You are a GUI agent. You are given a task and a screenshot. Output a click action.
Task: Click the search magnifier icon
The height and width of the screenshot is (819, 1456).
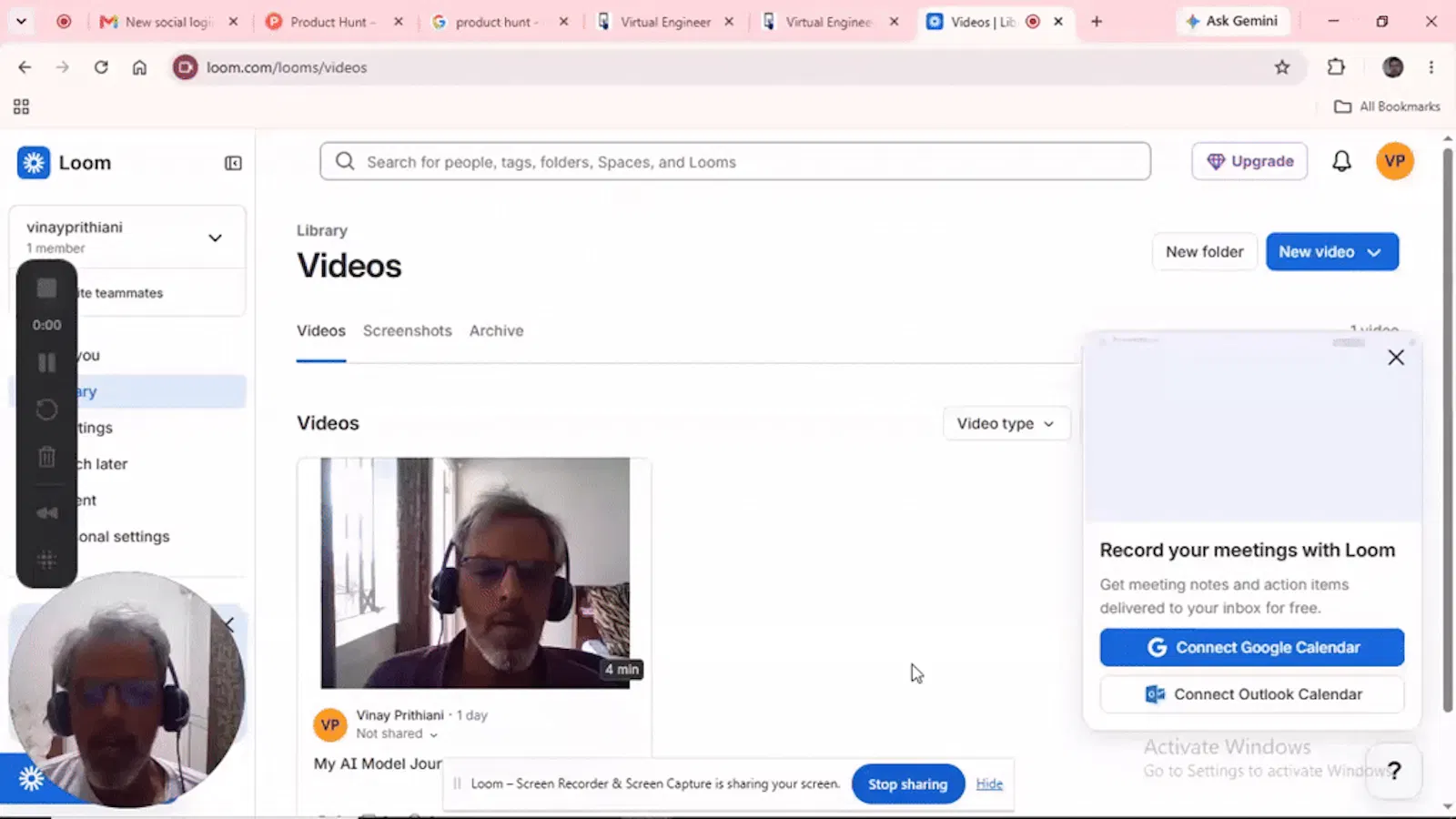[345, 161]
